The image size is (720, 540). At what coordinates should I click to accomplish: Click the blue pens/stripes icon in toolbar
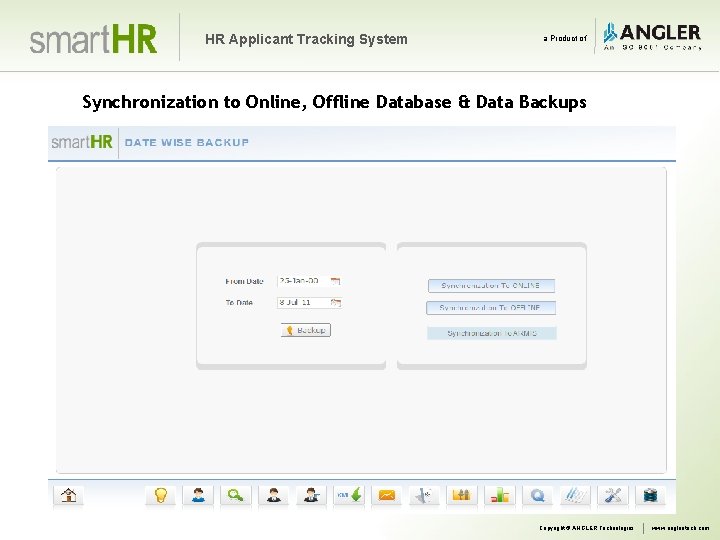point(575,496)
